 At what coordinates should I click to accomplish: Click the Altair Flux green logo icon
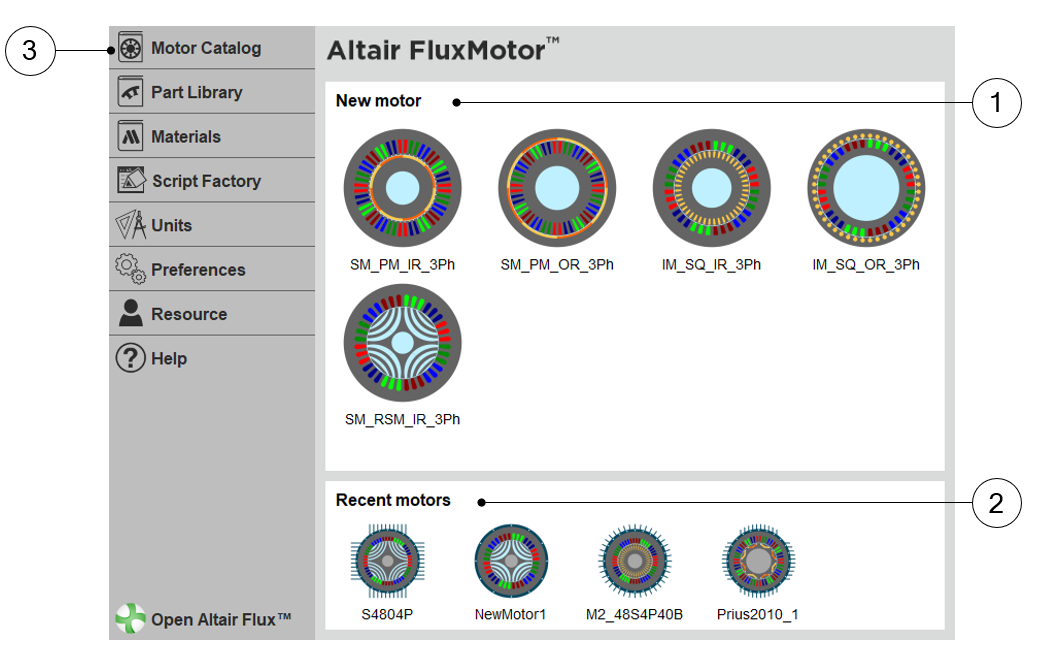click(x=130, y=619)
